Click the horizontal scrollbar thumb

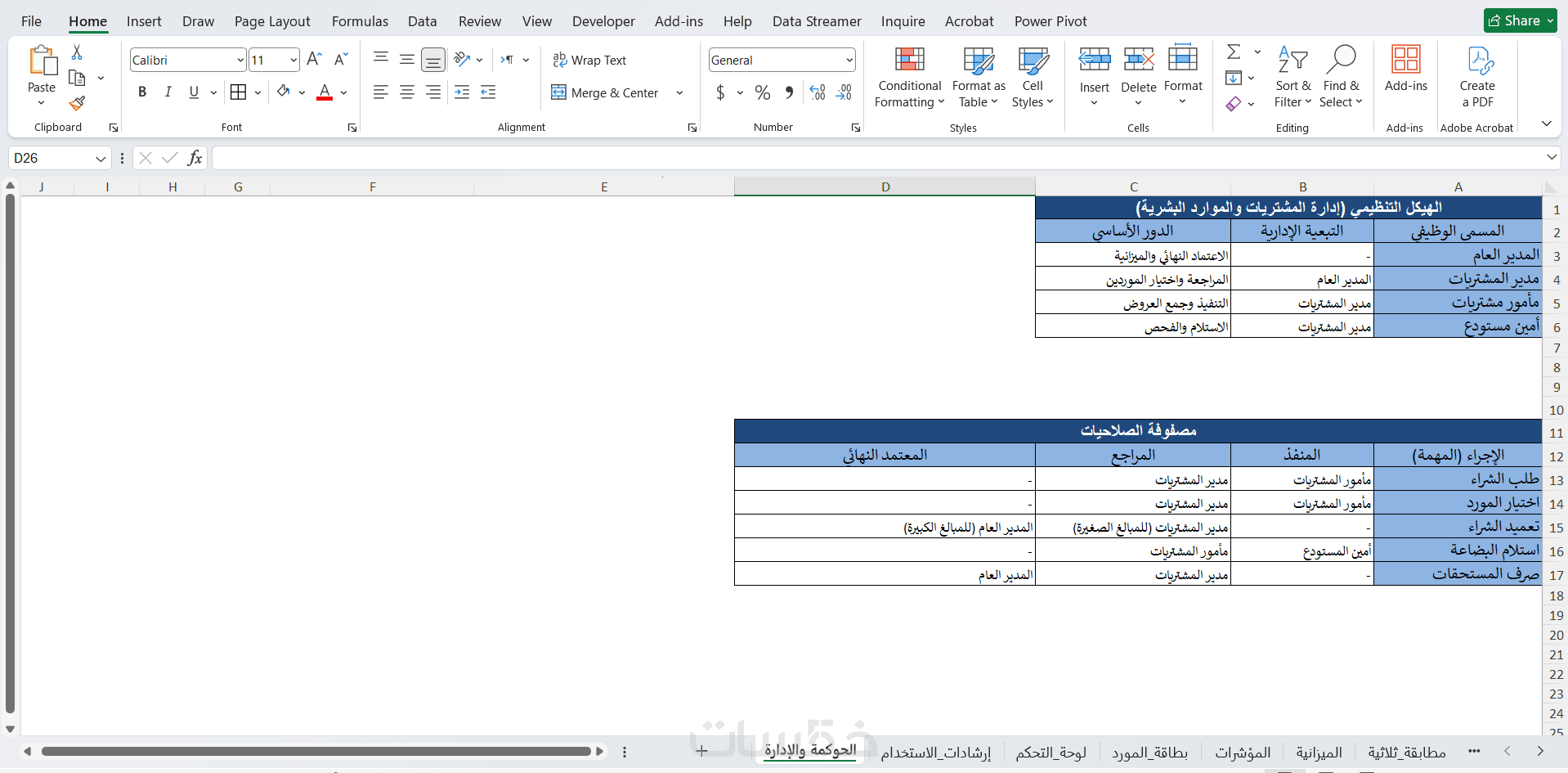316,751
